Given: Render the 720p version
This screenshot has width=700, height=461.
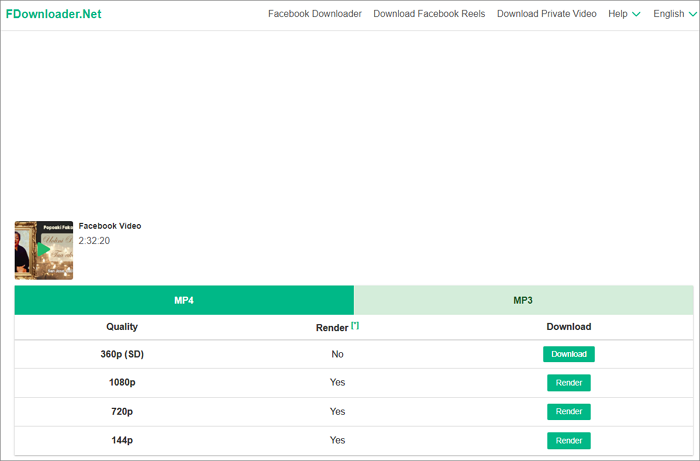Looking at the screenshot, I should tap(568, 412).
